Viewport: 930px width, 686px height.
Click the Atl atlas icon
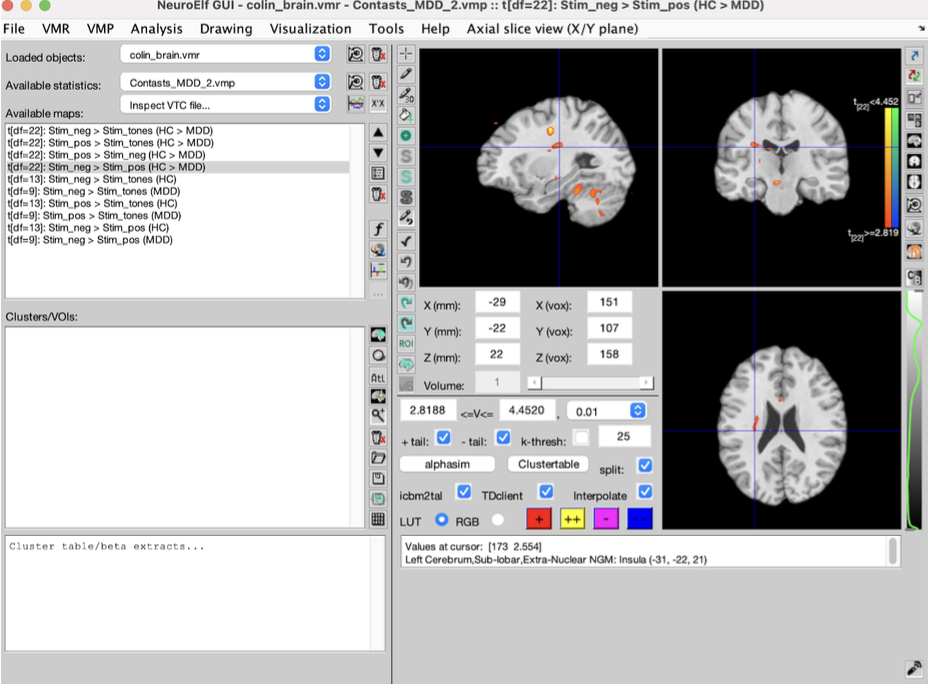[x=378, y=377]
